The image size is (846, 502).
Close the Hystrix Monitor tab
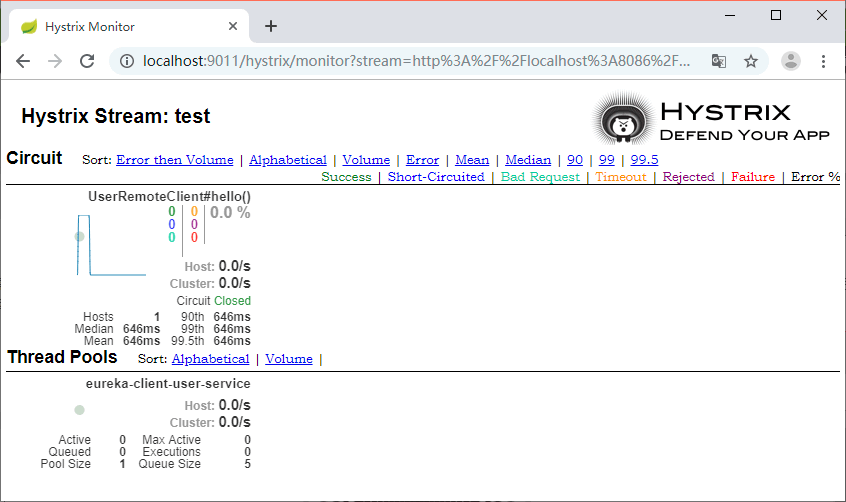point(233,26)
